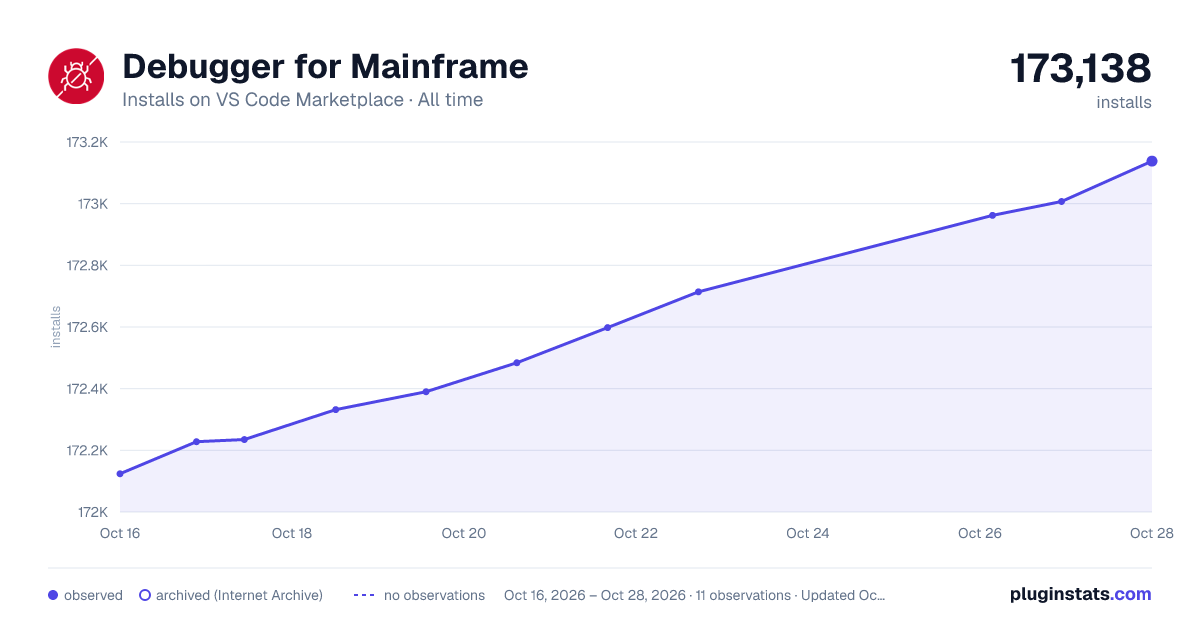Click the 'archived (Internet Archive)' legend circle

[x=145, y=595]
